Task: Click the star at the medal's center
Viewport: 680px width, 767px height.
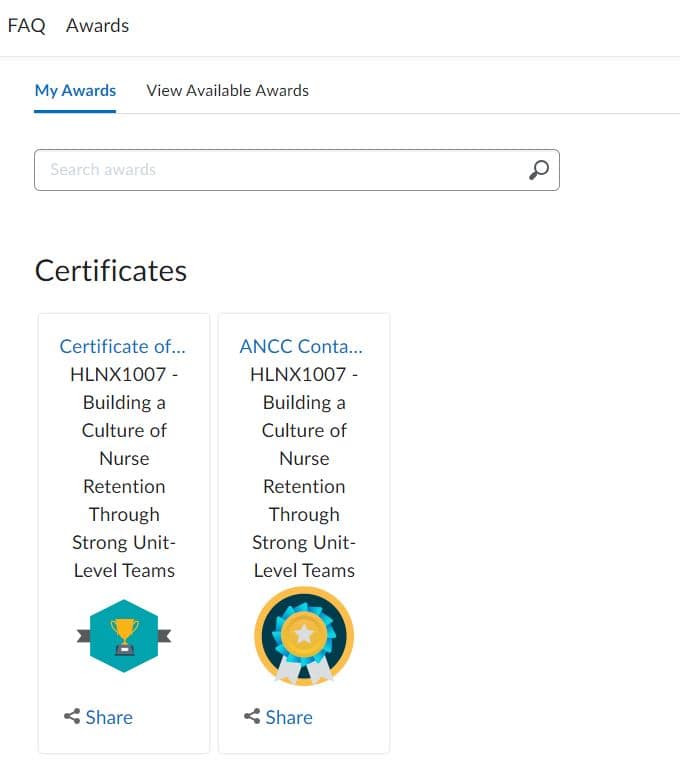Action: 304,632
